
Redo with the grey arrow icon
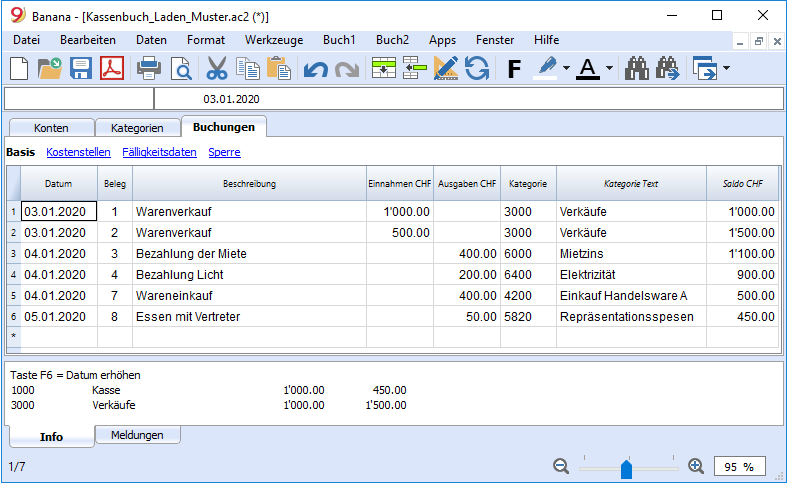point(347,69)
